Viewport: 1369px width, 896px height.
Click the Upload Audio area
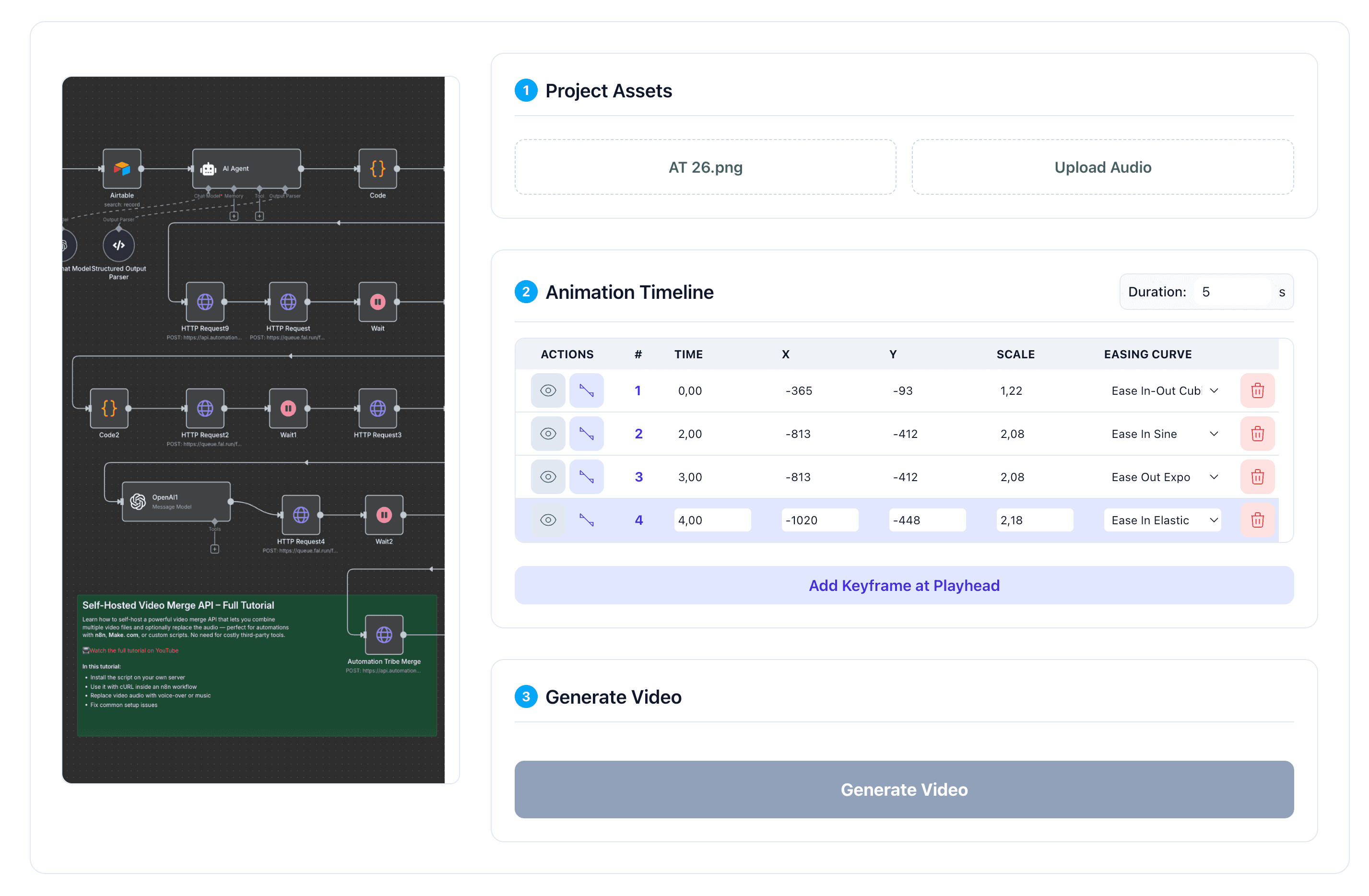(1102, 167)
